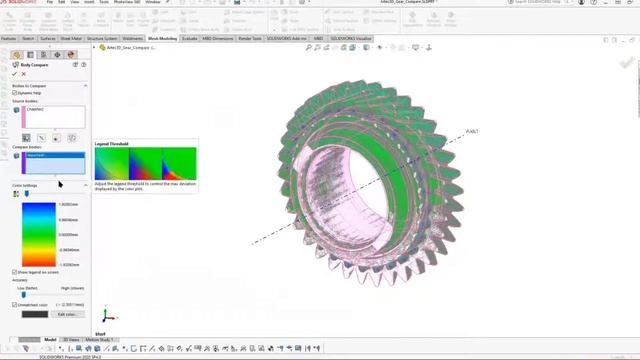The height and width of the screenshot is (360, 640).
Task: Click the rainbow deviation color legend bar
Action: pyautogui.click(x=39, y=234)
